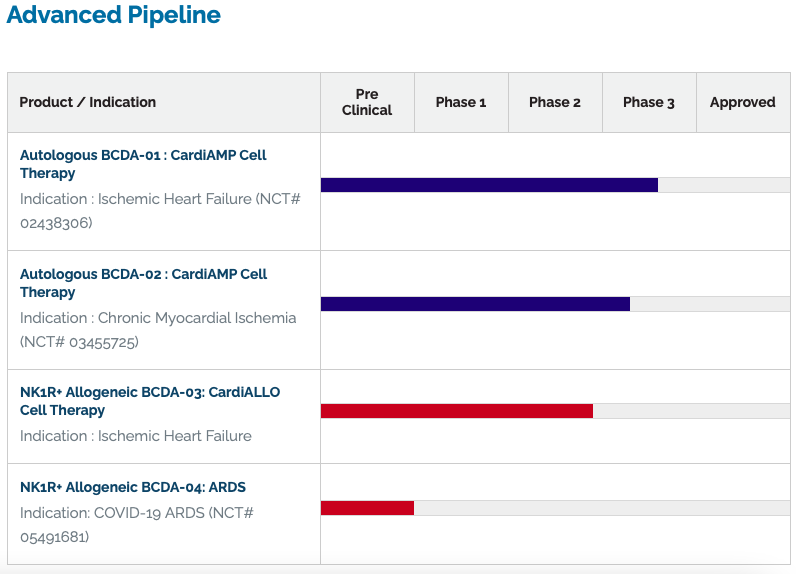Open Autologous BCDA-01 CardiAMP Cell Therapy link
796x574 pixels.
click(143, 164)
